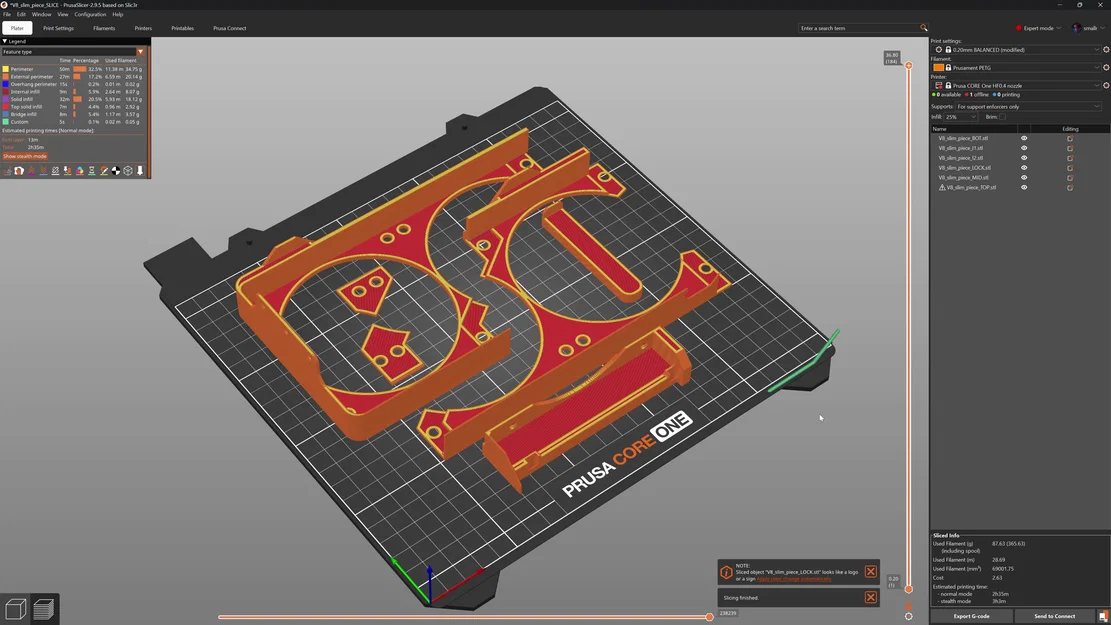Switch to layers preview view icon
The height and width of the screenshot is (625, 1111).
point(44,609)
